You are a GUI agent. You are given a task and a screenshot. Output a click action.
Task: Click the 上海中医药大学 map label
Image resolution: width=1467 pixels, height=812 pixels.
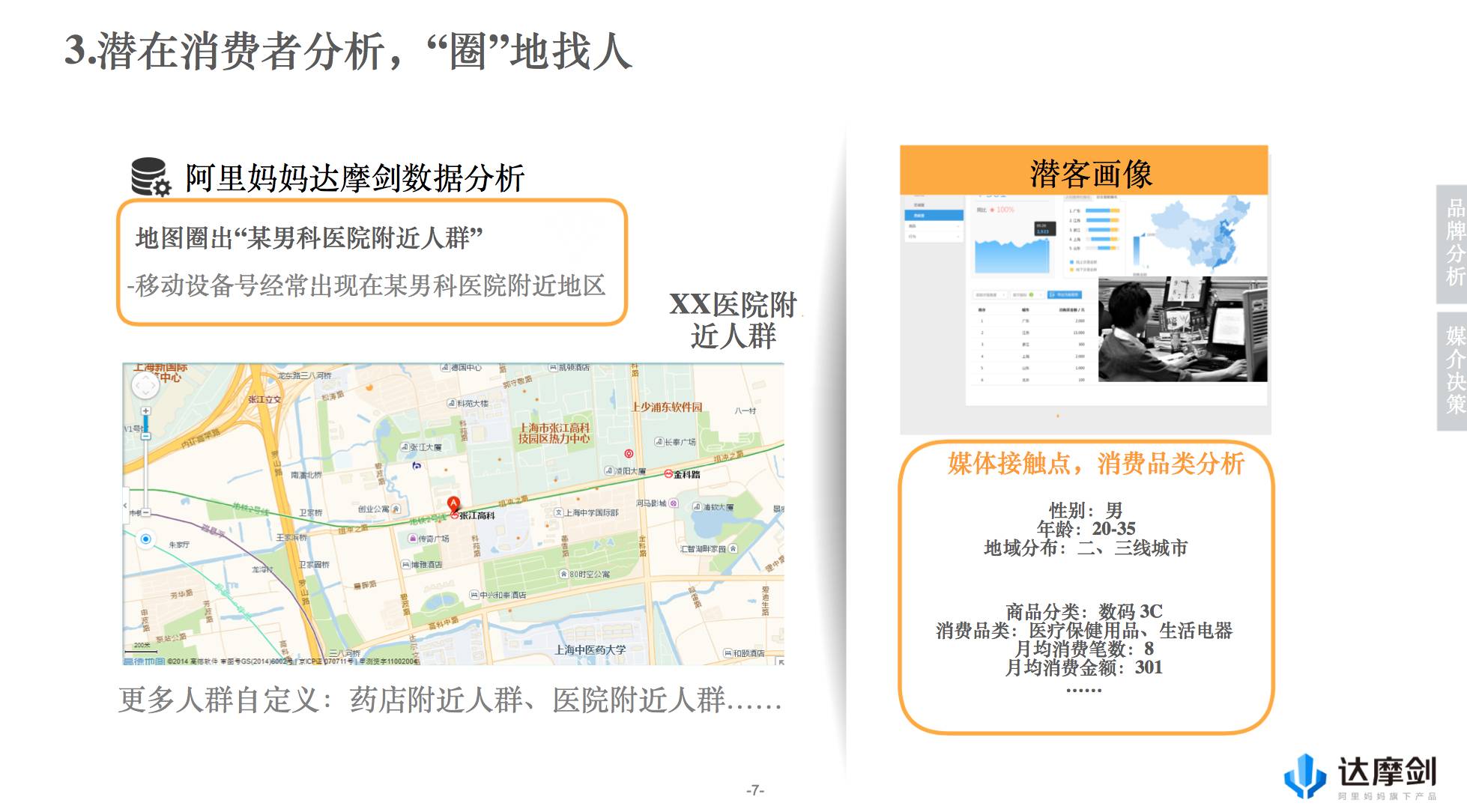click(x=590, y=649)
